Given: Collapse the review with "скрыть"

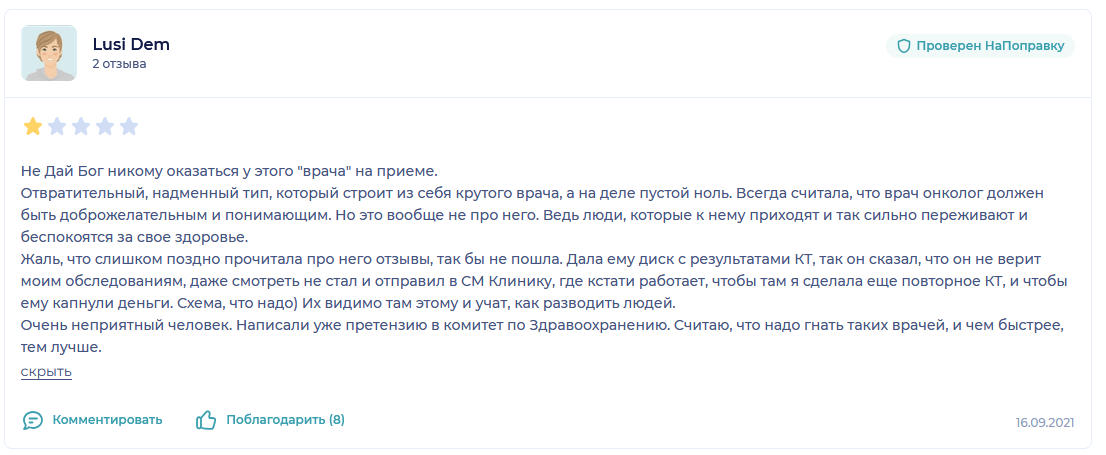Looking at the screenshot, I should coord(47,372).
